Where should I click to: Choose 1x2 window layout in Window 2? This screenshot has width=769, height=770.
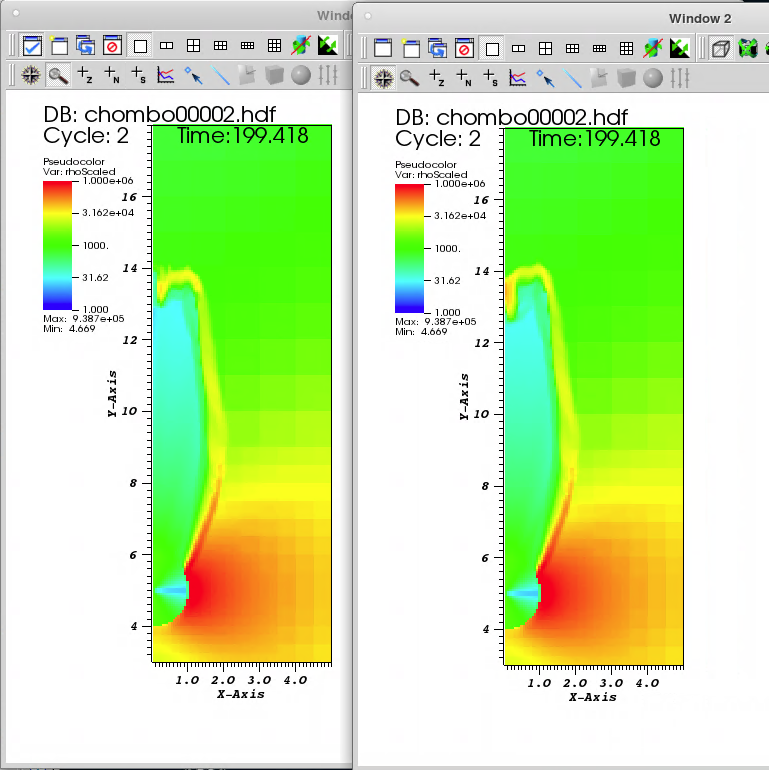[519, 49]
